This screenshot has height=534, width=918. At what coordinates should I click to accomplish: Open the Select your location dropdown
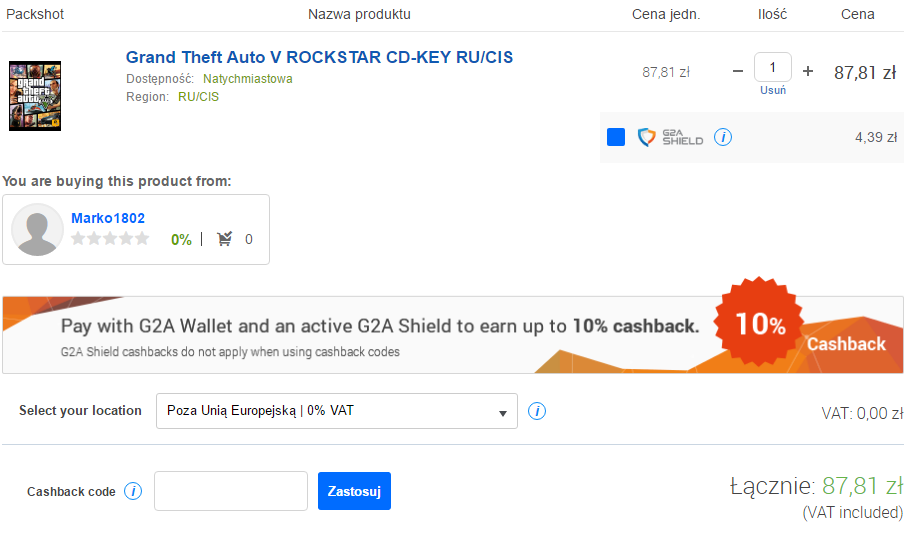(x=337, y=411)
